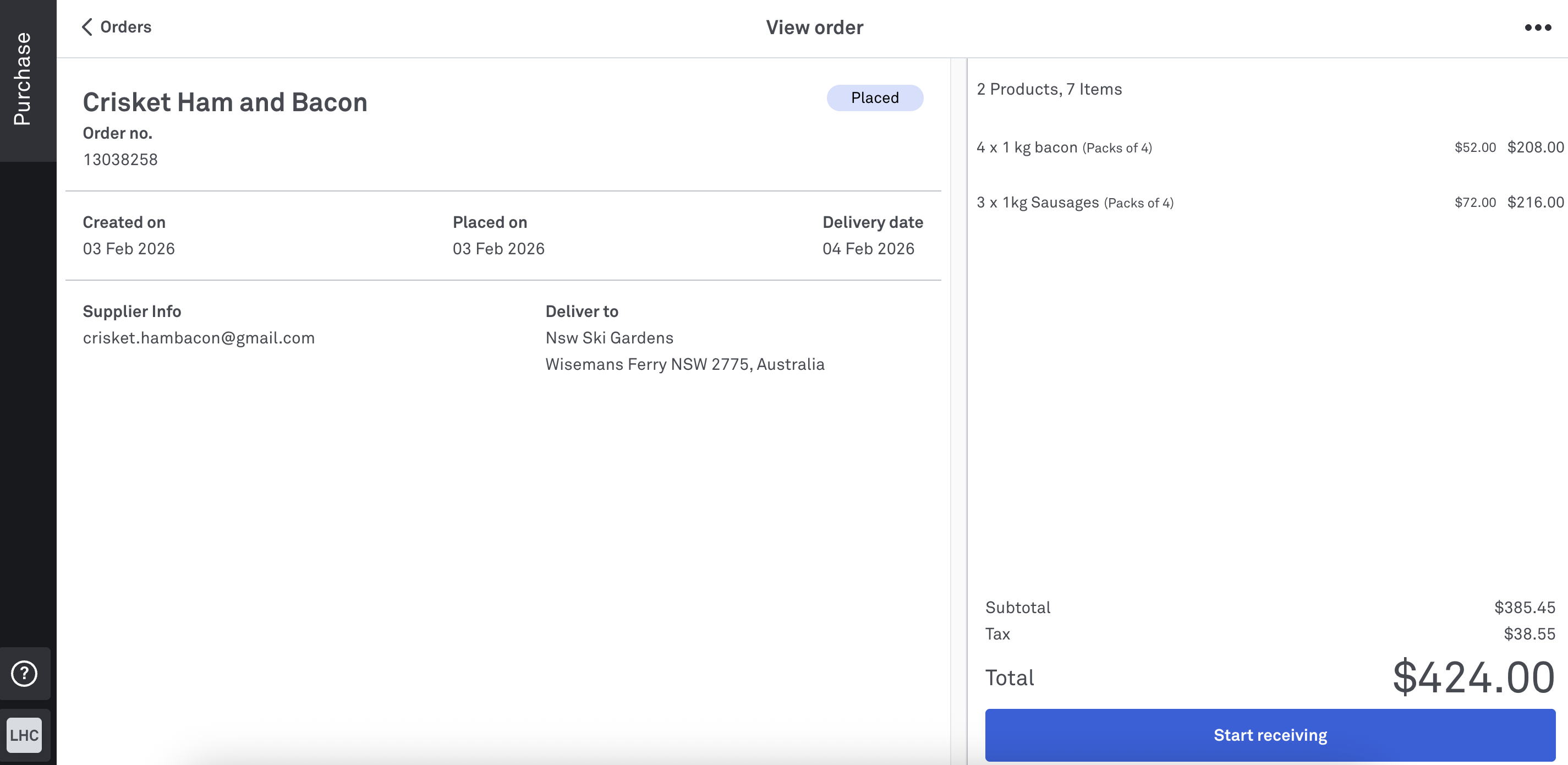
Task: Click the Wisemans Ferry NSW 2775 address
Action: (685, 364)
